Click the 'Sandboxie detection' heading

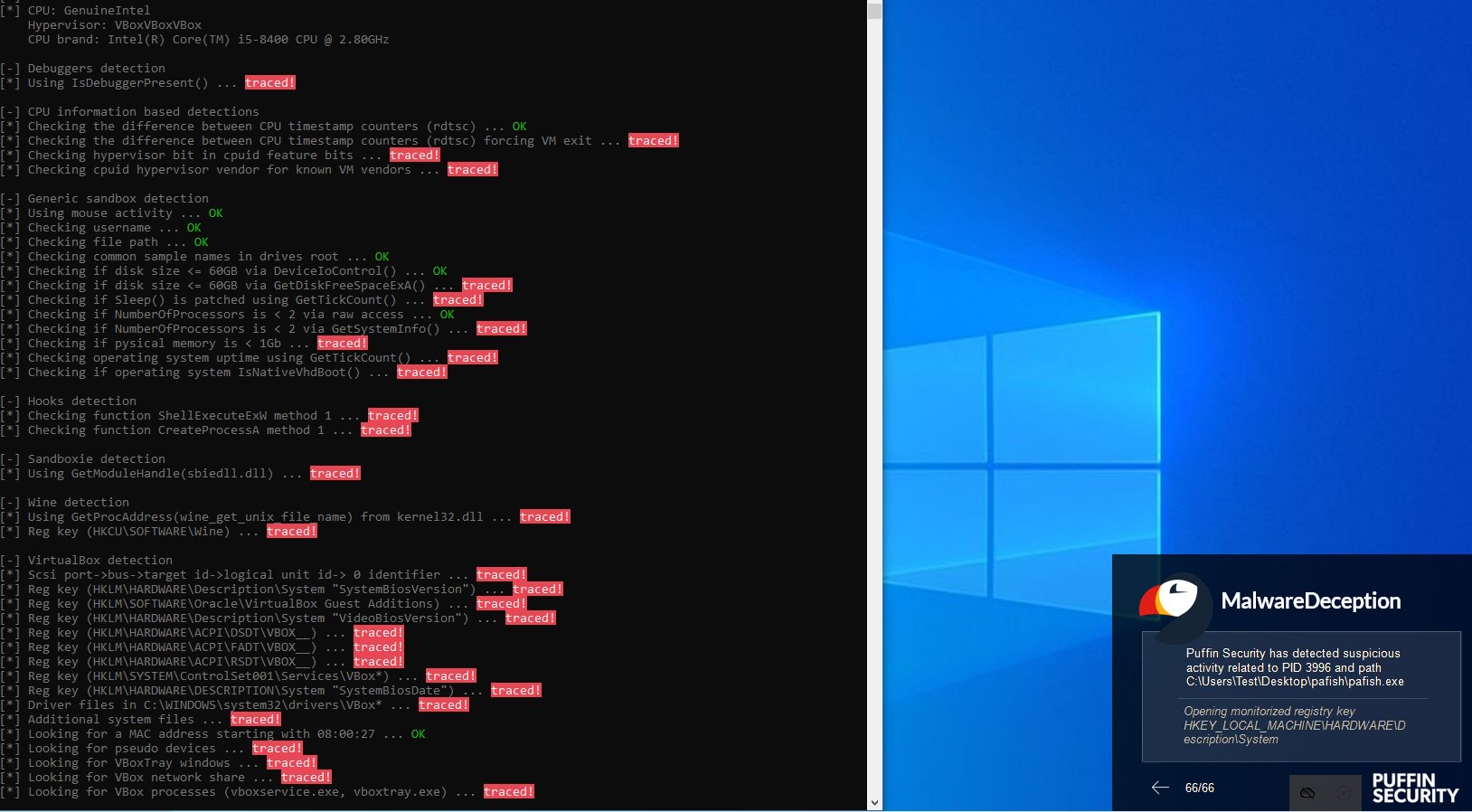point(83,459)
